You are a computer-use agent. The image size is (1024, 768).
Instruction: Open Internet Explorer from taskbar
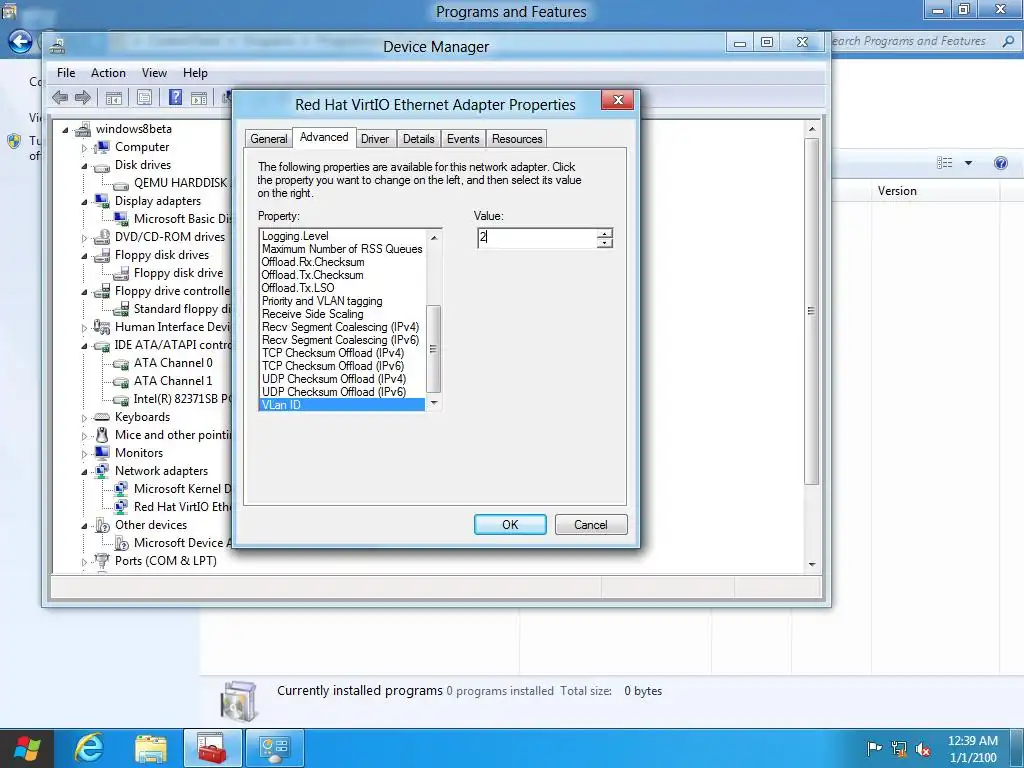coord(89,748)
